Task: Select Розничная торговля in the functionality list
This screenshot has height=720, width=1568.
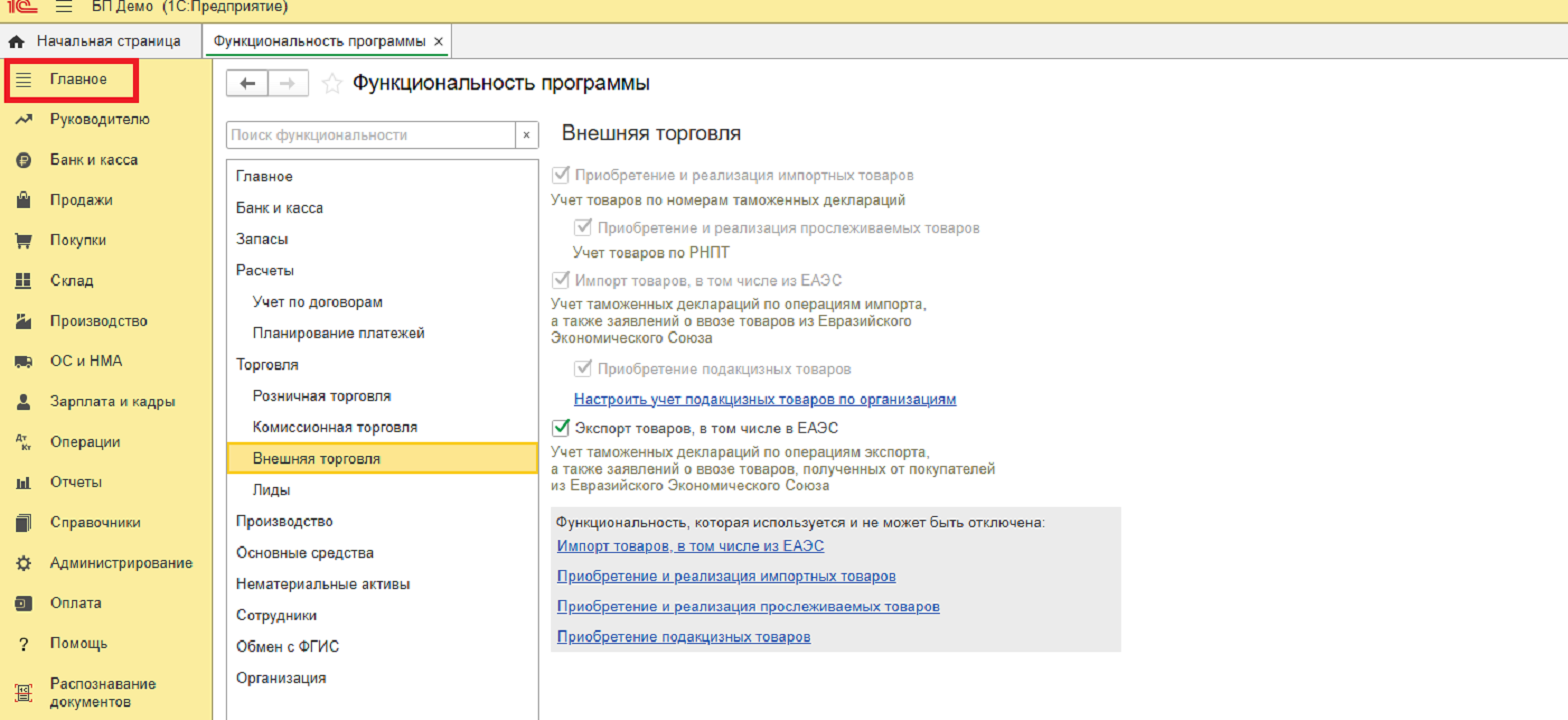Action: coord(382,396)
